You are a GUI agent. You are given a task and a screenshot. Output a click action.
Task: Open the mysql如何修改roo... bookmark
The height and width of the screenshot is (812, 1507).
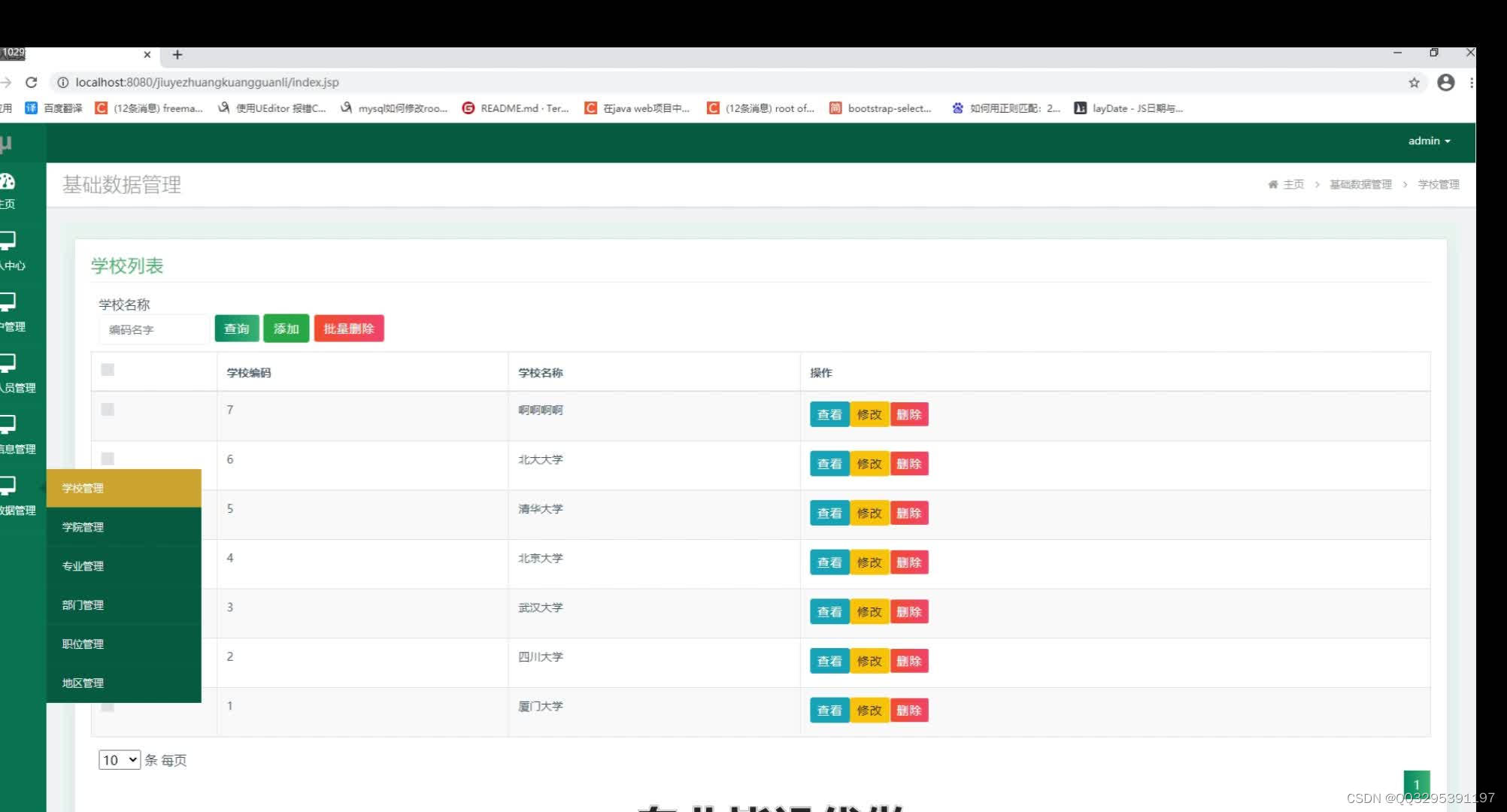point(394,108)
